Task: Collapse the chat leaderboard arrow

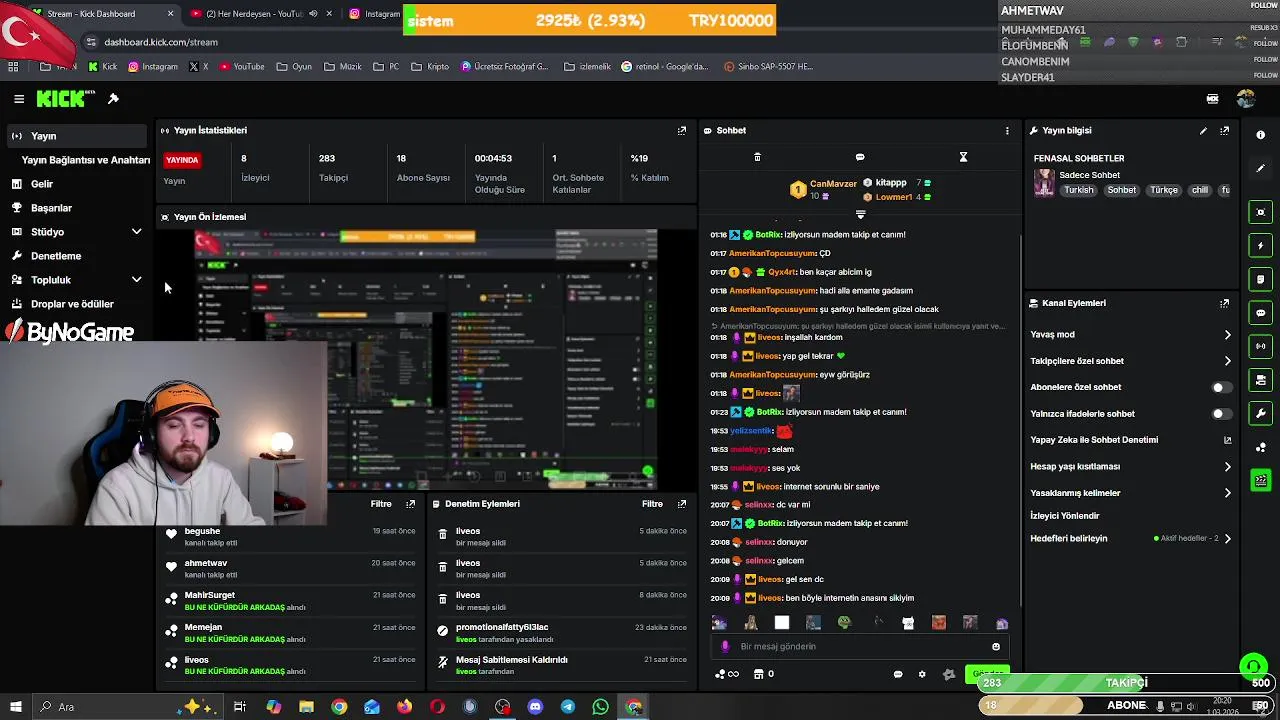Action: (x=860, y=214)
